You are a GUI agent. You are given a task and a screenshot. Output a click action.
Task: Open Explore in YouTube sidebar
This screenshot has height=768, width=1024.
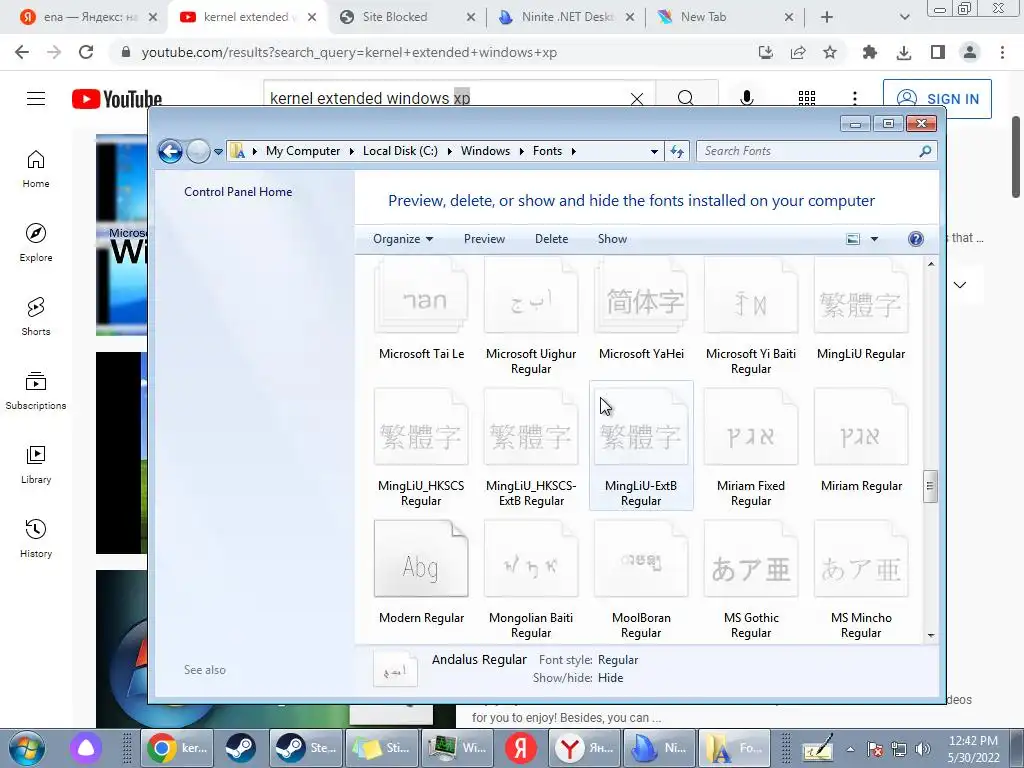pos(36,242)
